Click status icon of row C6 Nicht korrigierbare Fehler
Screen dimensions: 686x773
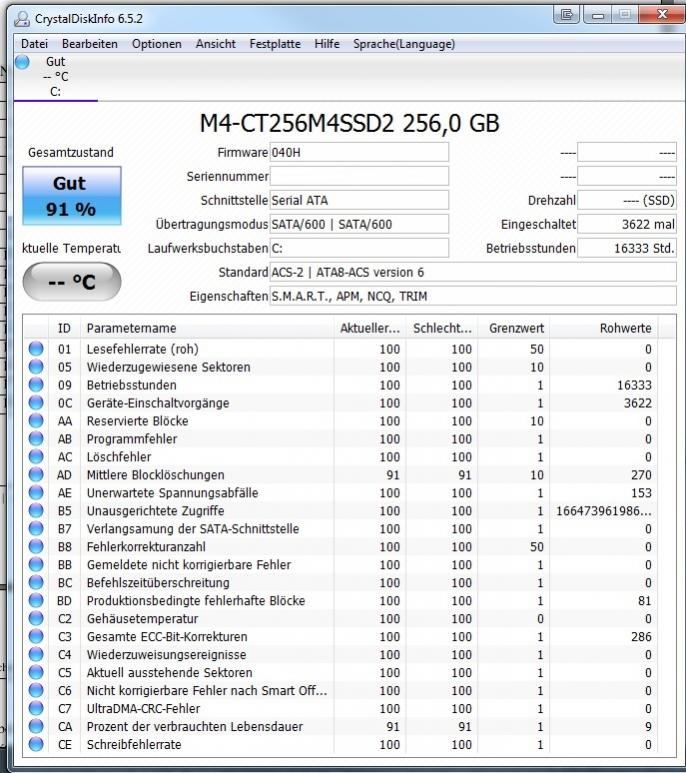coord(36,690)
